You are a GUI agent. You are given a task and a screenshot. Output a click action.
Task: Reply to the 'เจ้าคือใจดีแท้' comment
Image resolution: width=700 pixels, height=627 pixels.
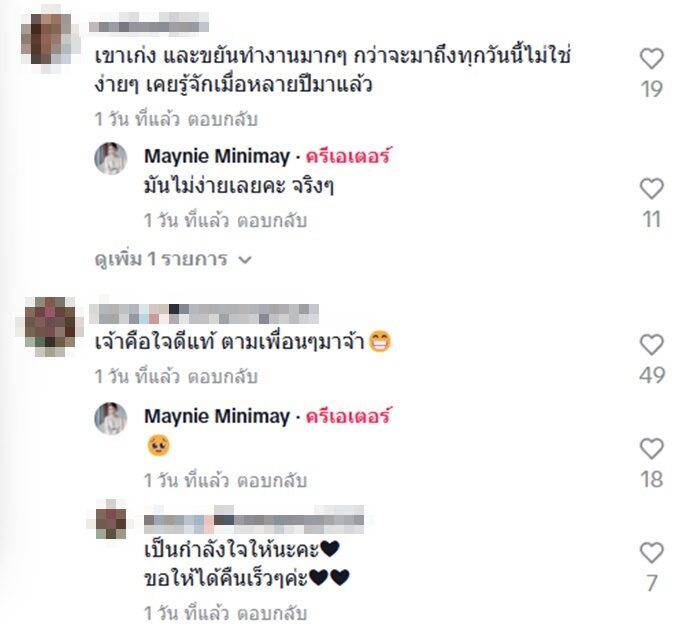222,377
